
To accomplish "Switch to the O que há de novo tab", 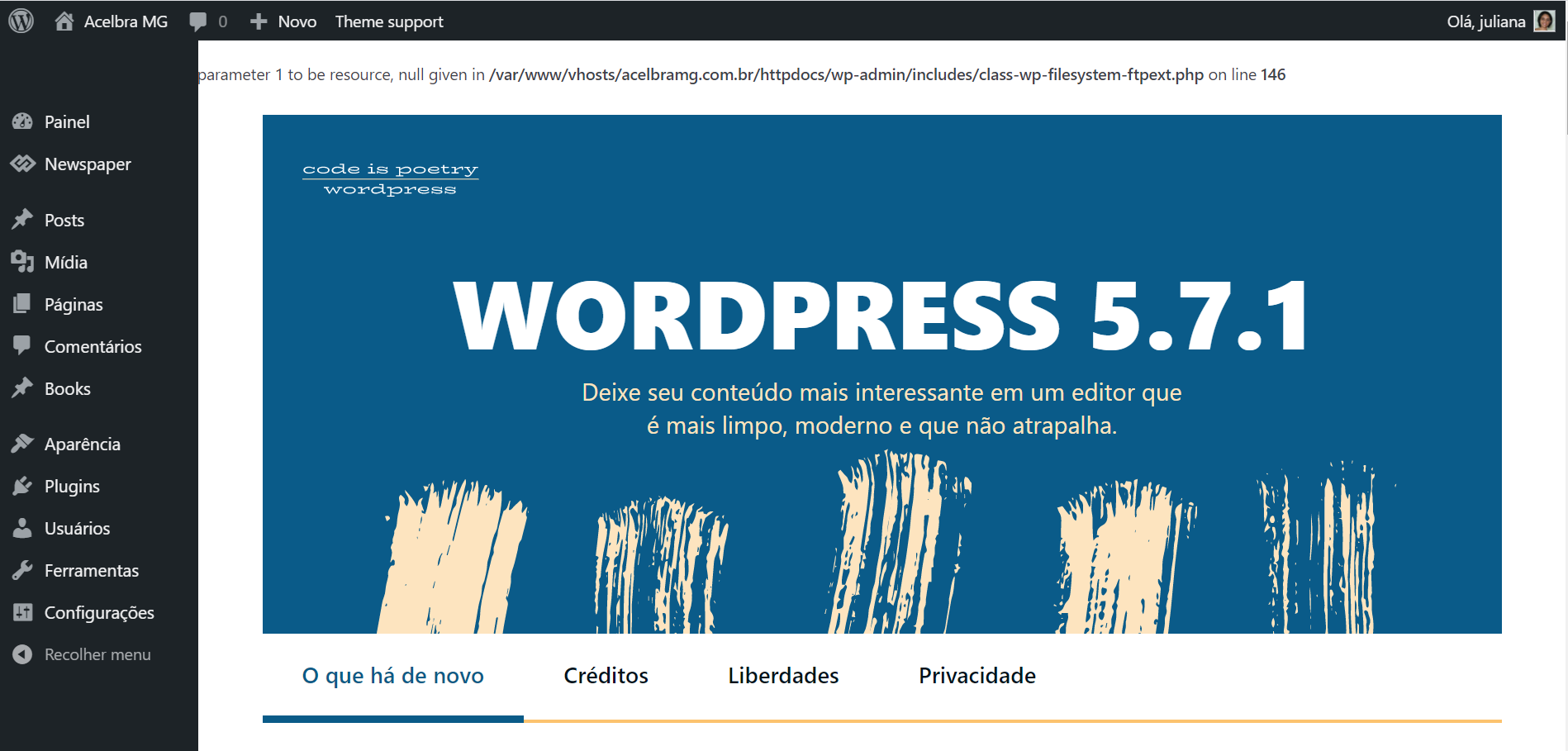I will tap(393, 676).
